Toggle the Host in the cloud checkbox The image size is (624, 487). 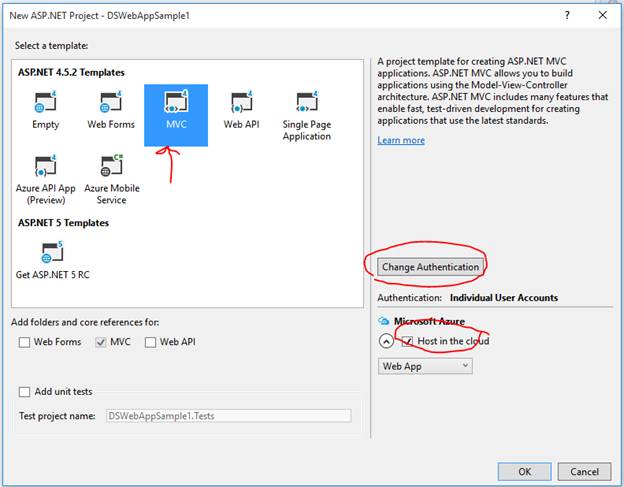pyautogui.click(x=408, y=341)
